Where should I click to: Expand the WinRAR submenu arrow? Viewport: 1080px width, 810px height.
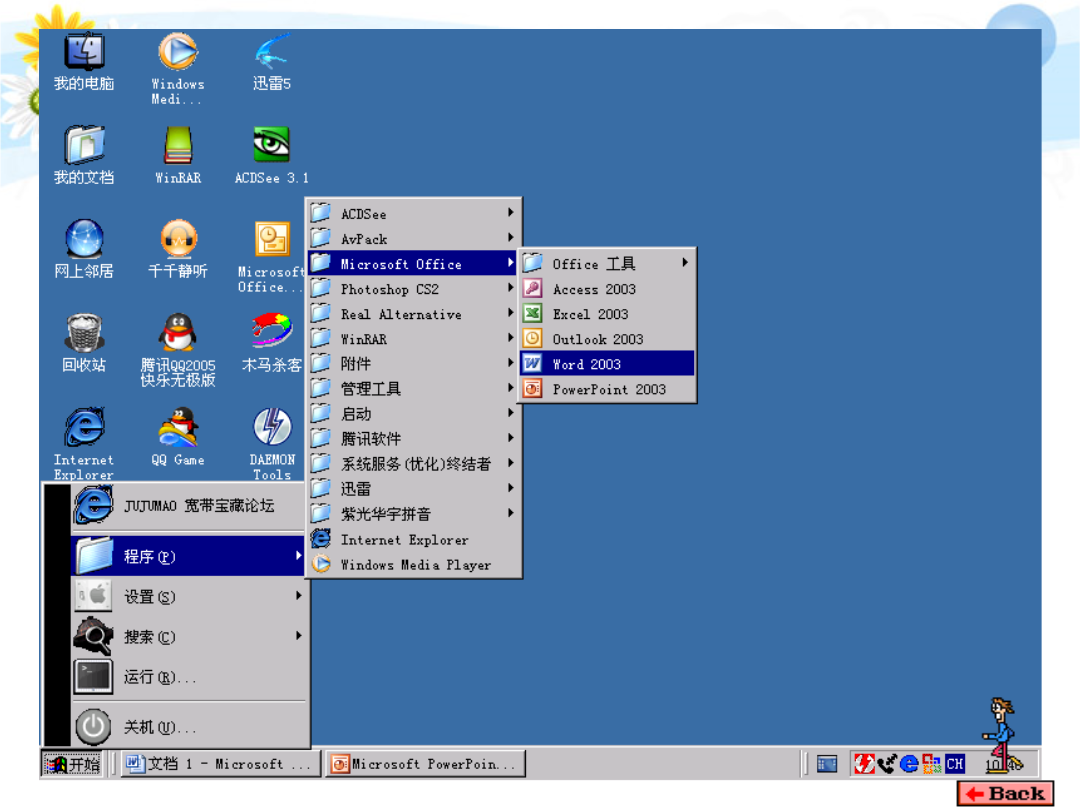510,338
